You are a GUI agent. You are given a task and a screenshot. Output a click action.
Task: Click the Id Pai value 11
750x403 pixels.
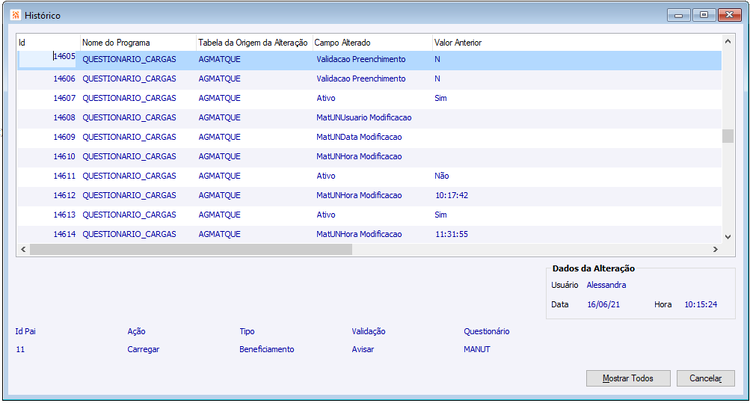20,349
